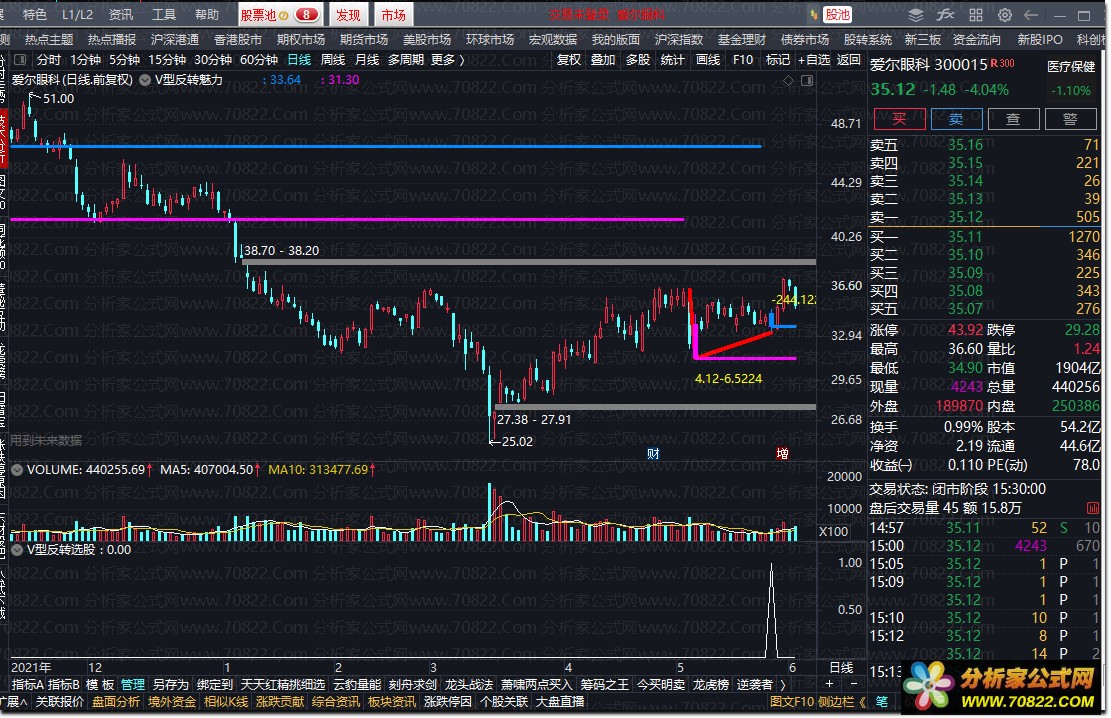Open the 盘面分析 bottom tab

pos(116,702)
